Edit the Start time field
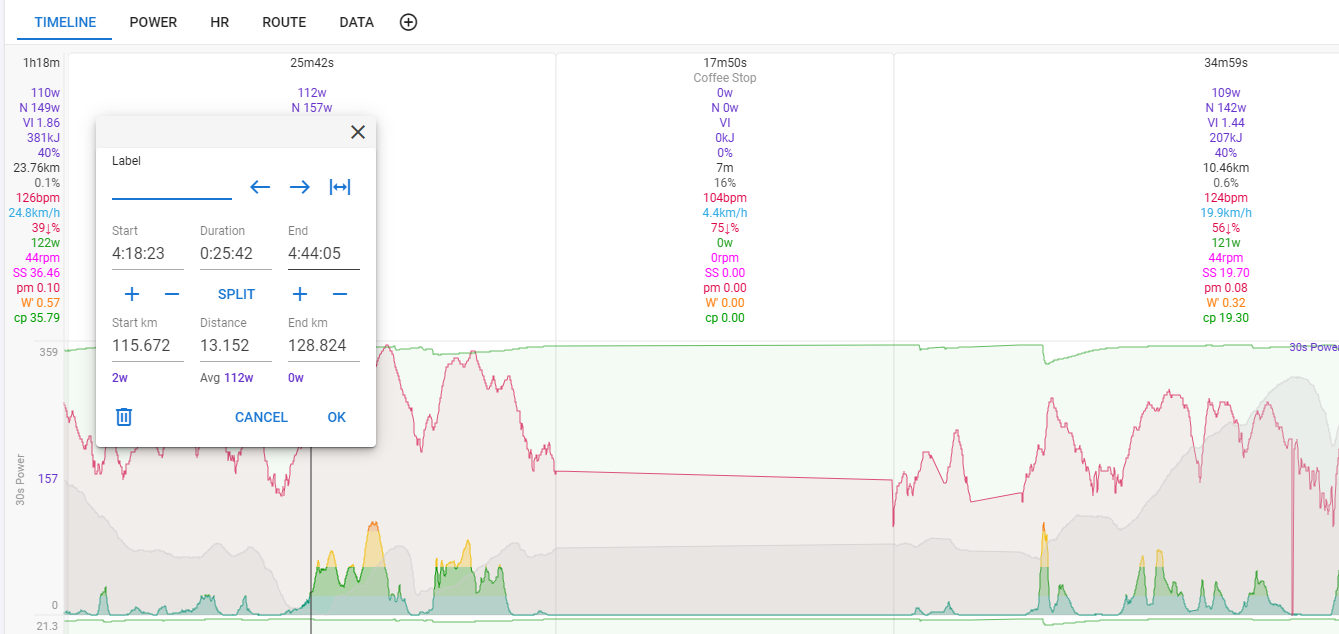The width and height of the screenshot is (1339, 634). click(147, 254)
